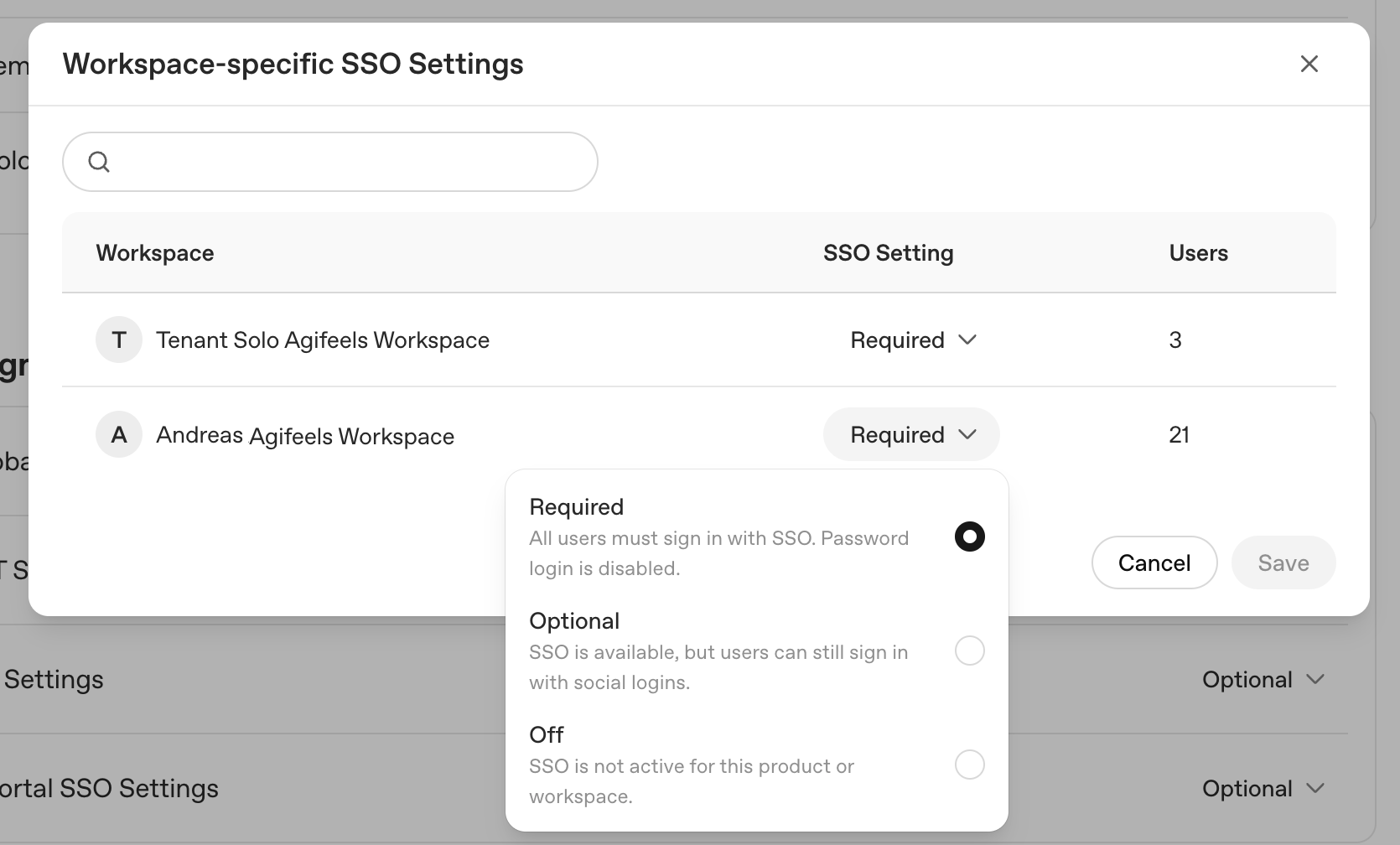Open the SSO dropdown for Andreas workspace
The image size is (1400, 845).
point(910,434)
